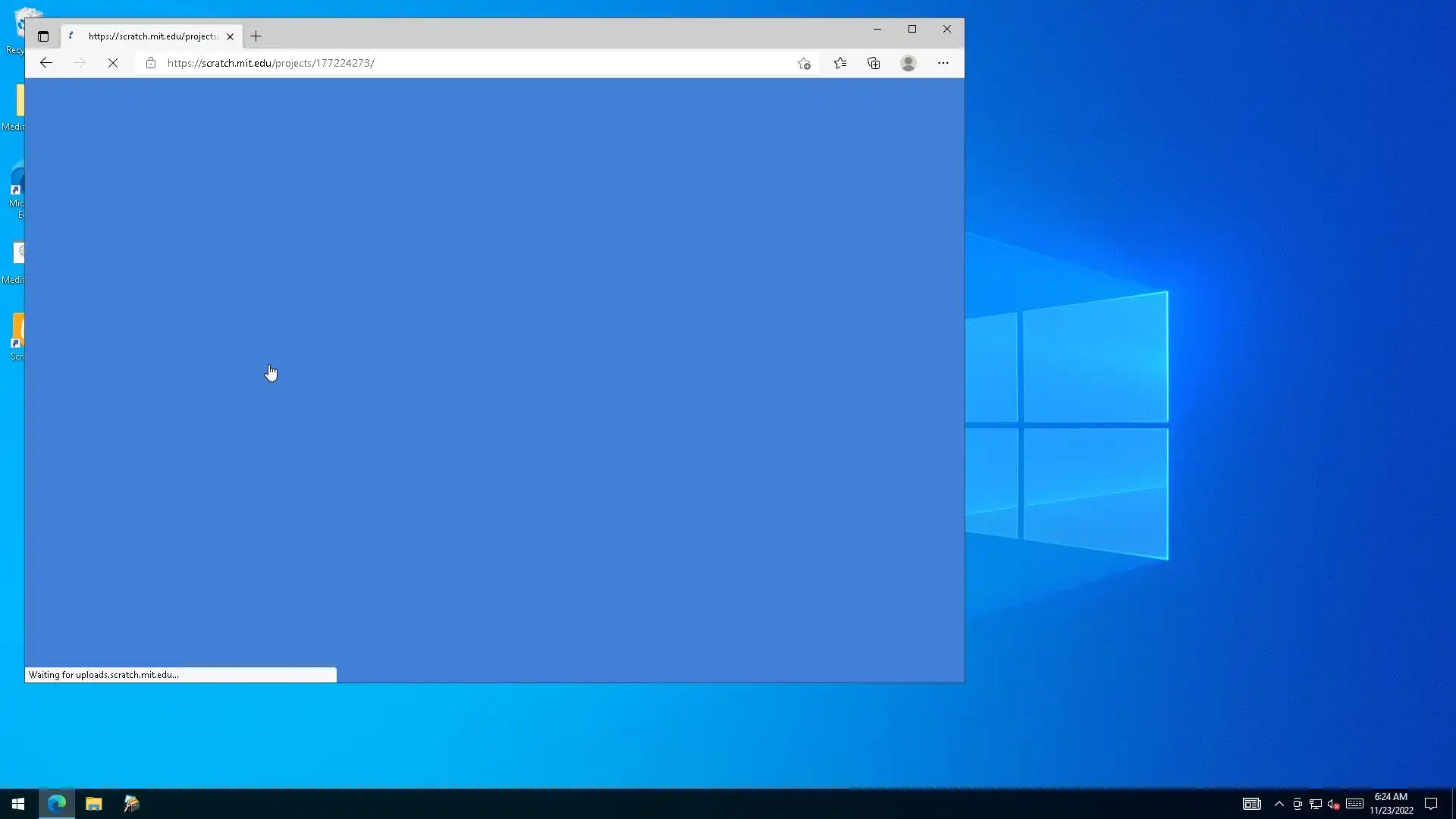Open a new browser tab
1456x819 pixels.
[256, 36]
